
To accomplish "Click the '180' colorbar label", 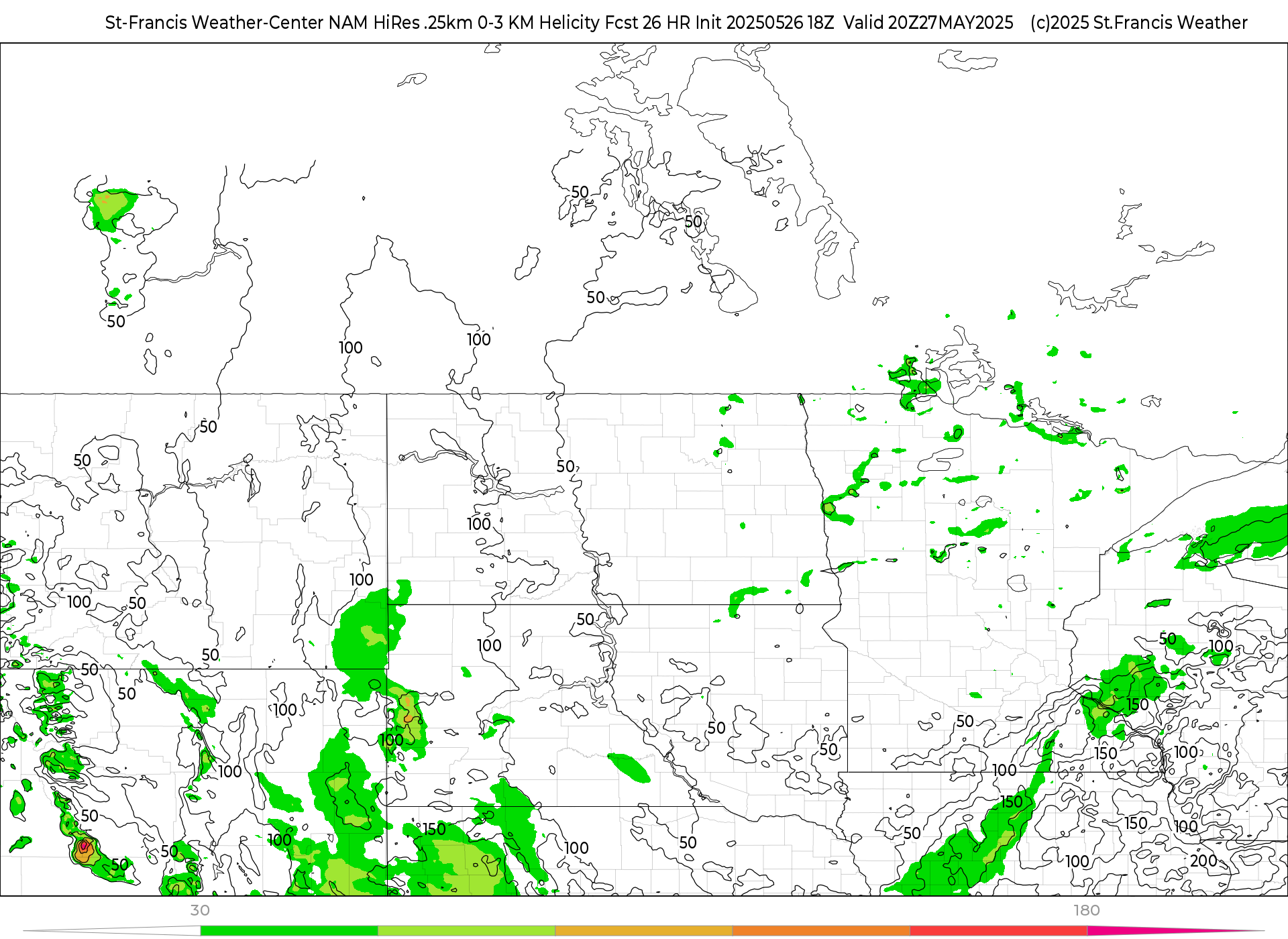I will [1087, 910].
